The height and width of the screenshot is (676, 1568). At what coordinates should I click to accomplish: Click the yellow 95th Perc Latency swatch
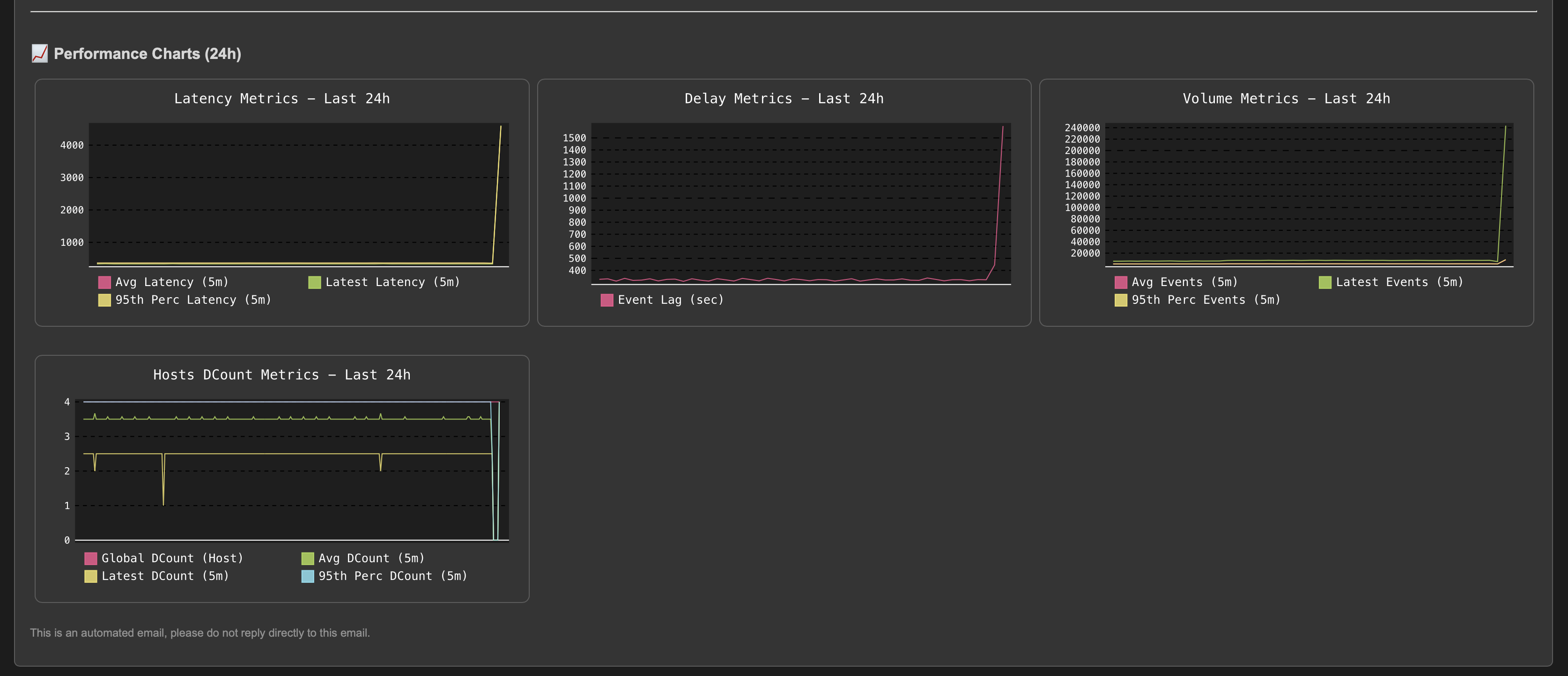[105, 300]
